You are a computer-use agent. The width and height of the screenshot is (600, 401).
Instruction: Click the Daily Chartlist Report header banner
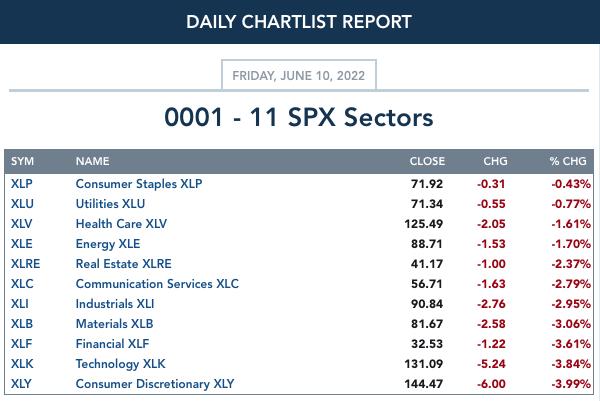tap(300, 21)
